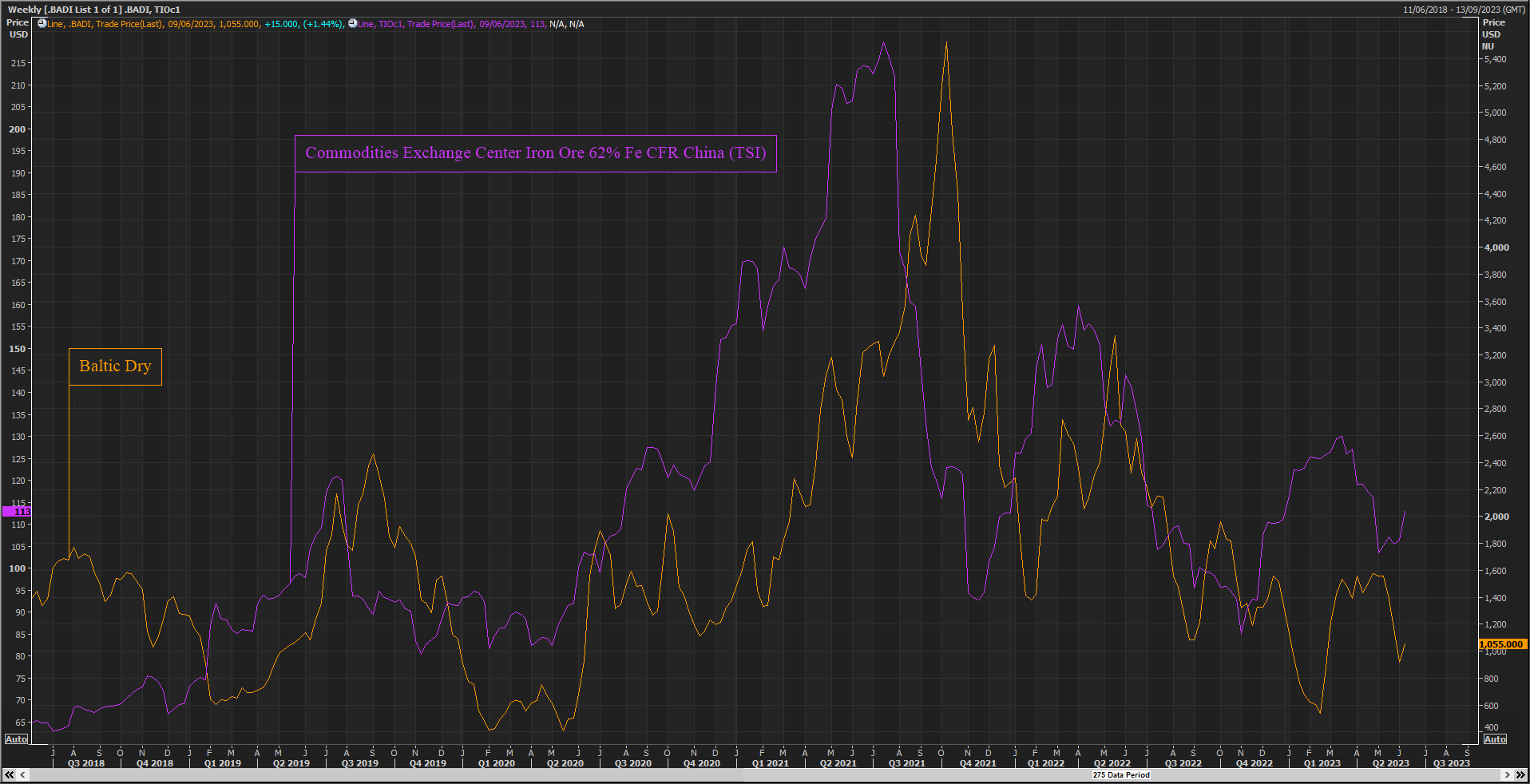Viewport: 1530px width, 784px height.
Task: Click the Price USD NU header on right axis
Action: 1494,34
